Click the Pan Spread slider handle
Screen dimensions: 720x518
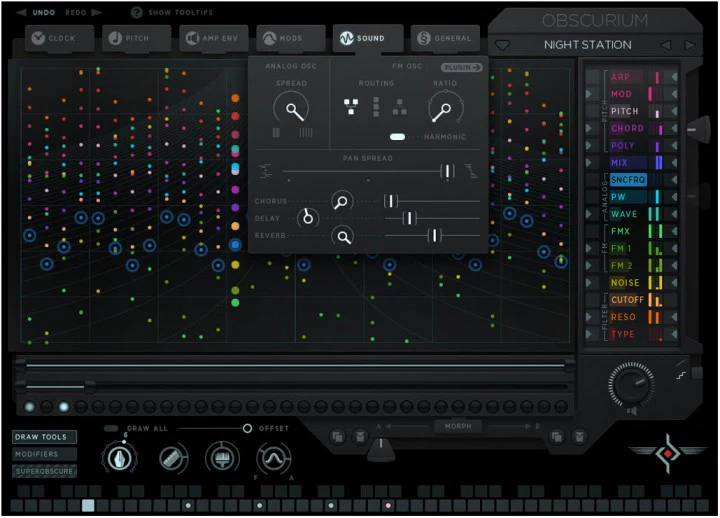coord(447,171)
